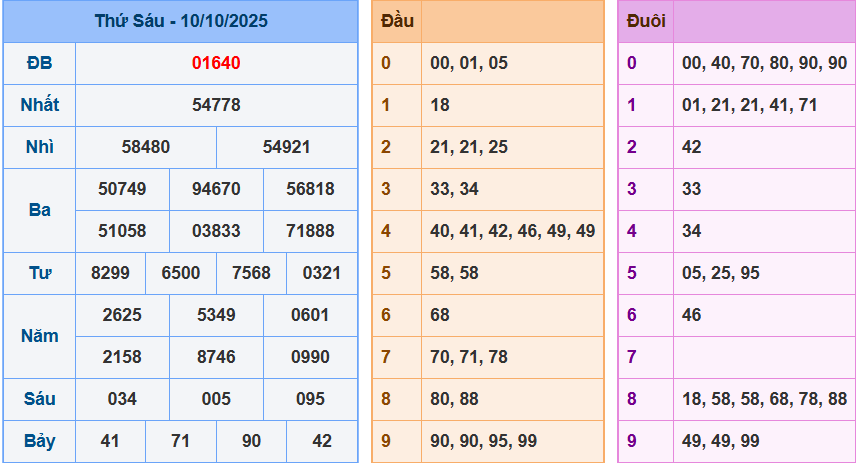
Task: Select fifth prize number 2625
Action: [x=122, y=315]
